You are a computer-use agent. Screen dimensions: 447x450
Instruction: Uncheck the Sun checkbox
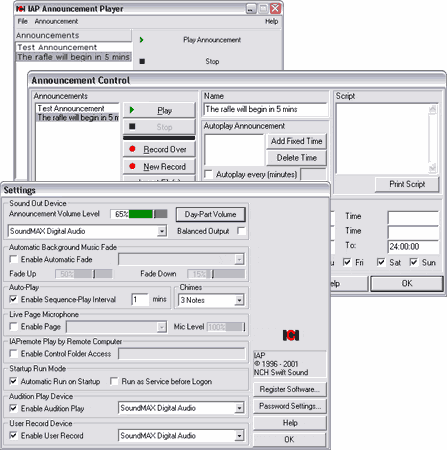tap(414, 262)
